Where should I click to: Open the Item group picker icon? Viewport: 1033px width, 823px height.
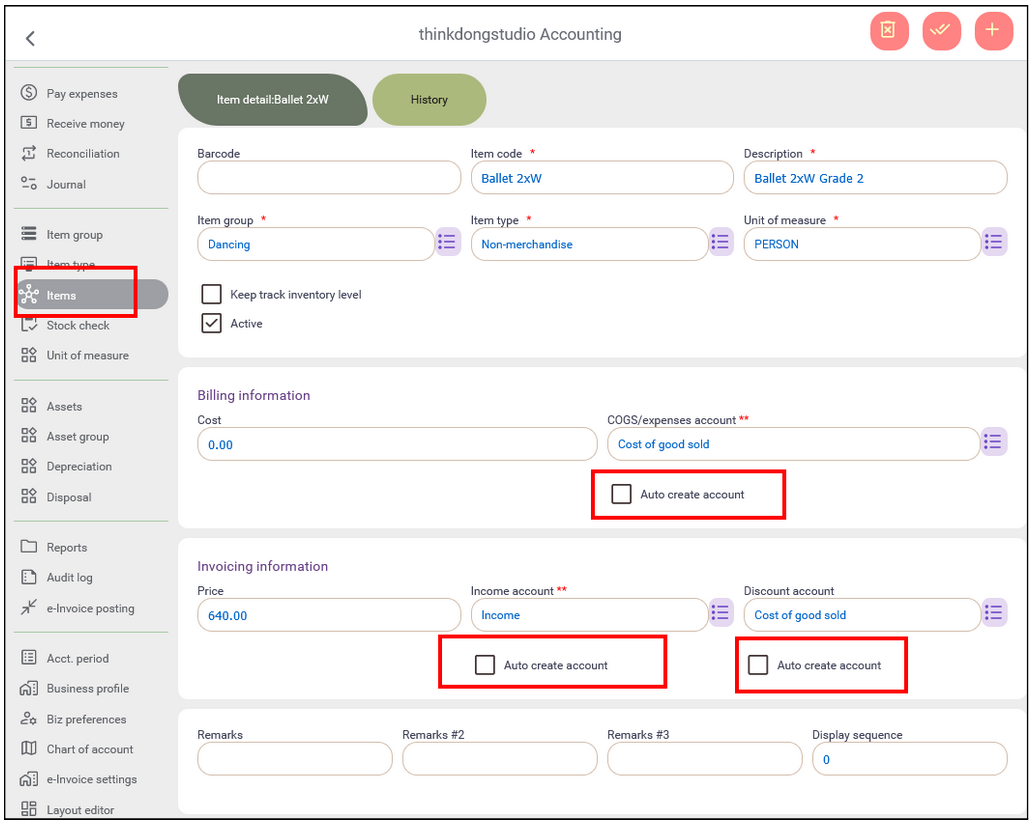coord(447,241)
